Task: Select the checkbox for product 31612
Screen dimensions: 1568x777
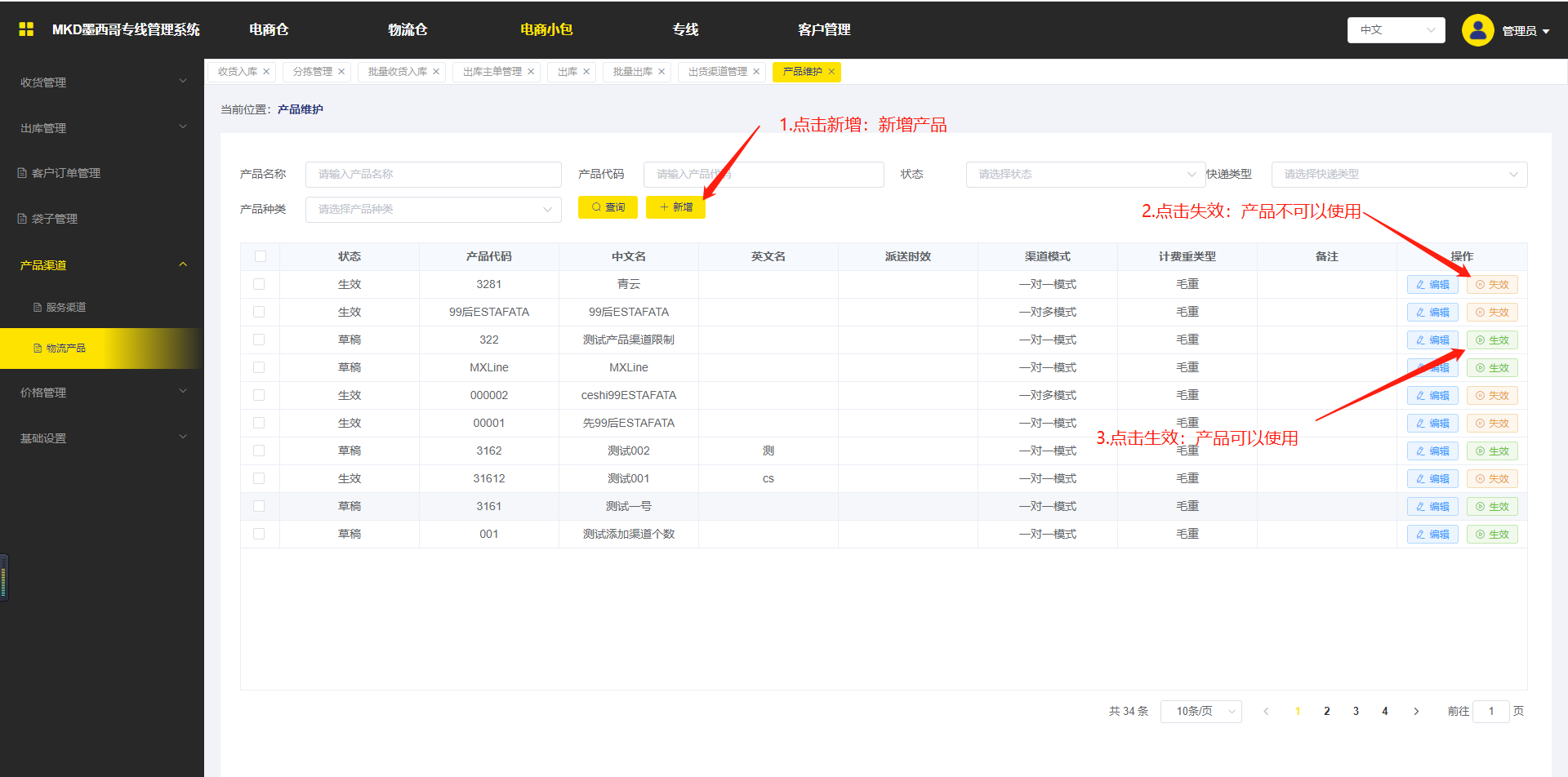Action: coord(259,478)
